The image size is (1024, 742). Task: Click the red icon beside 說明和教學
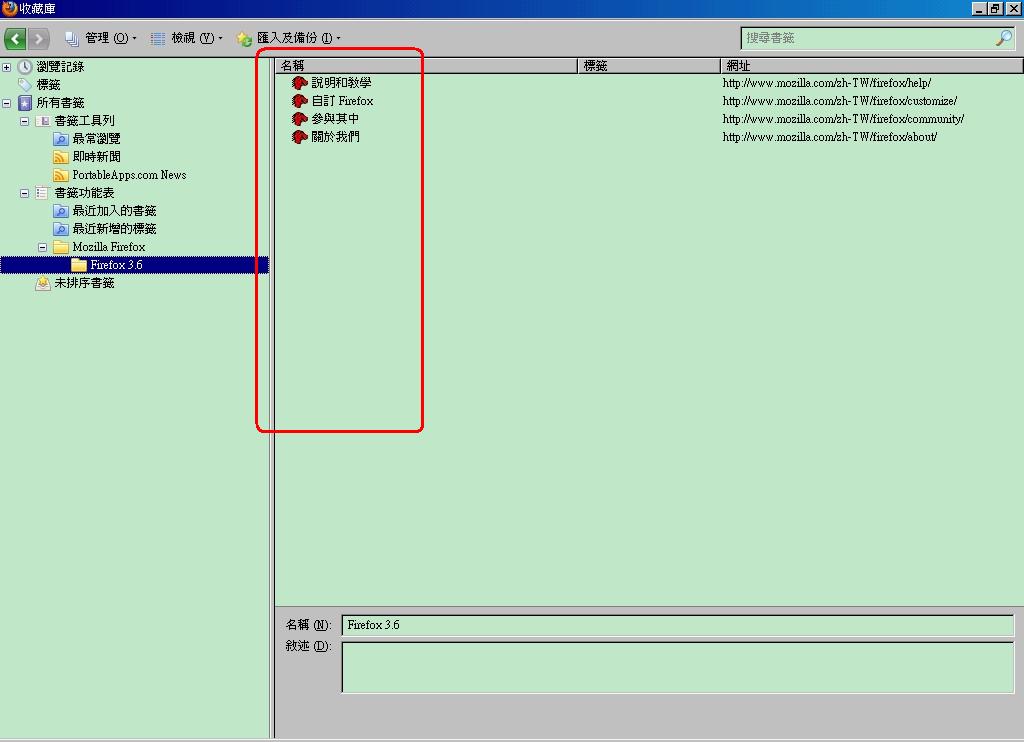(x=300, y=83)
